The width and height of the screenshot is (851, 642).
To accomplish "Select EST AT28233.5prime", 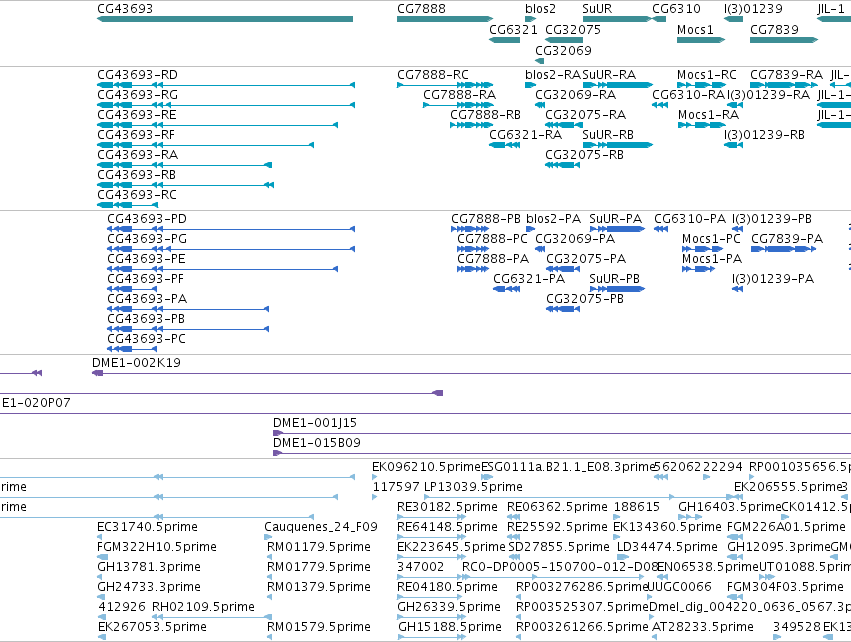I will pos(703,627).
